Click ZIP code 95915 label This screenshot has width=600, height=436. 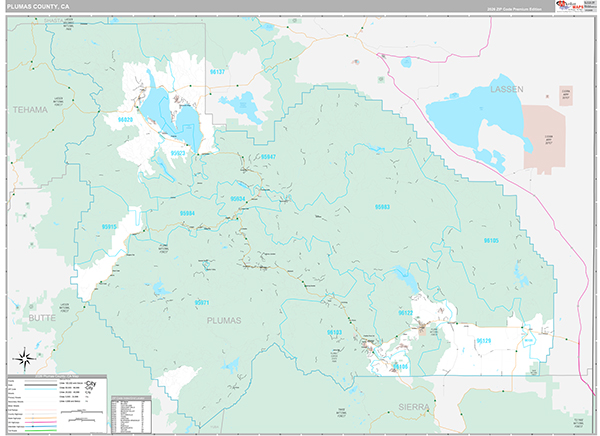pos(109,227)
